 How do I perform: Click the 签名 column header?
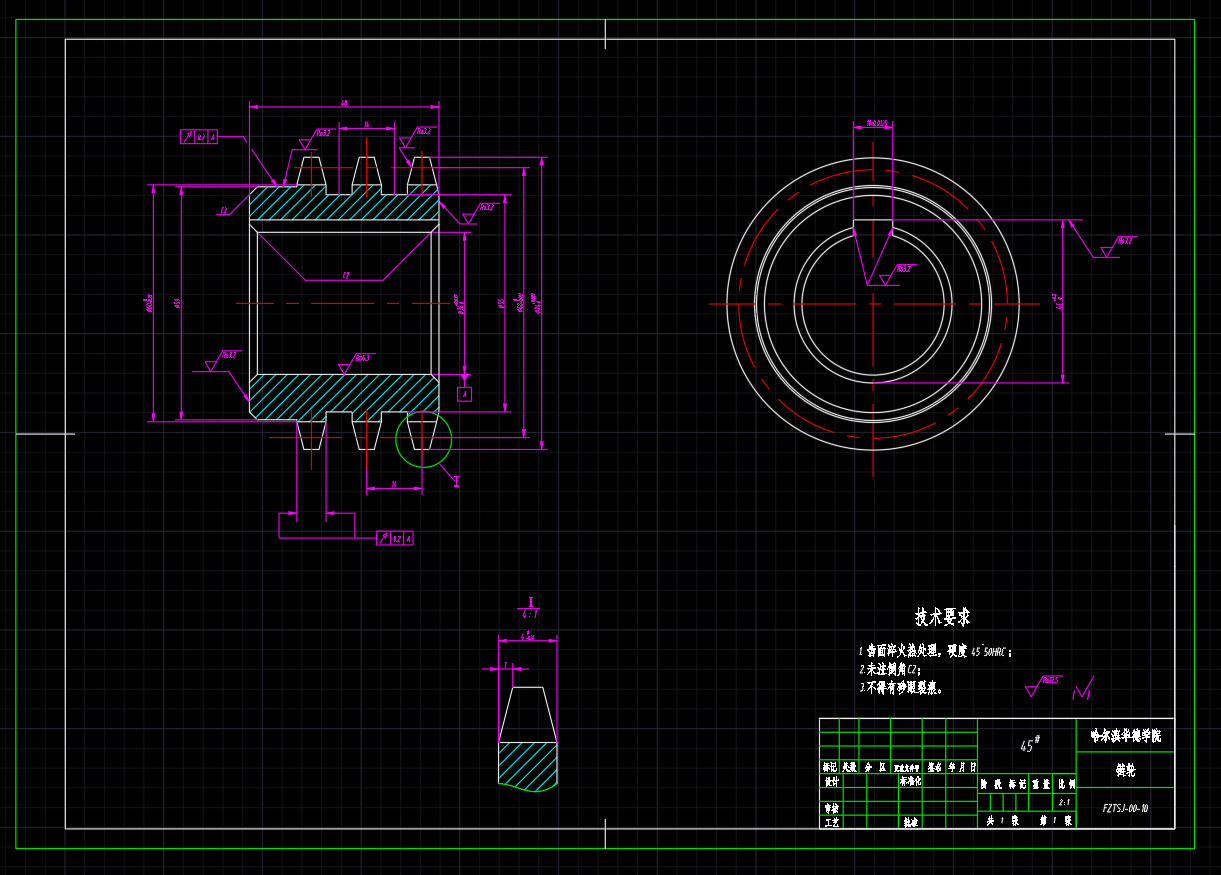coord(935,767)
